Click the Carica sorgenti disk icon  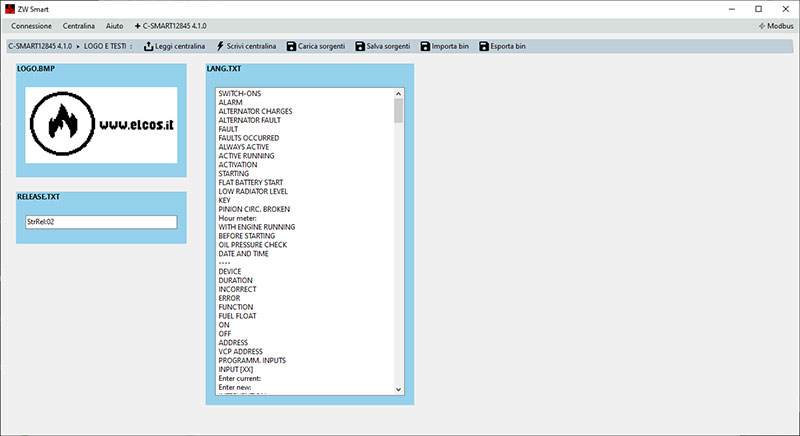291,46
